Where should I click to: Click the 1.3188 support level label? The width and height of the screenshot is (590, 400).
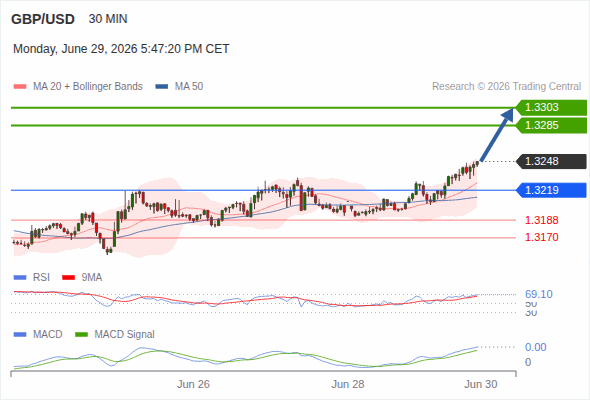[541, 220]
